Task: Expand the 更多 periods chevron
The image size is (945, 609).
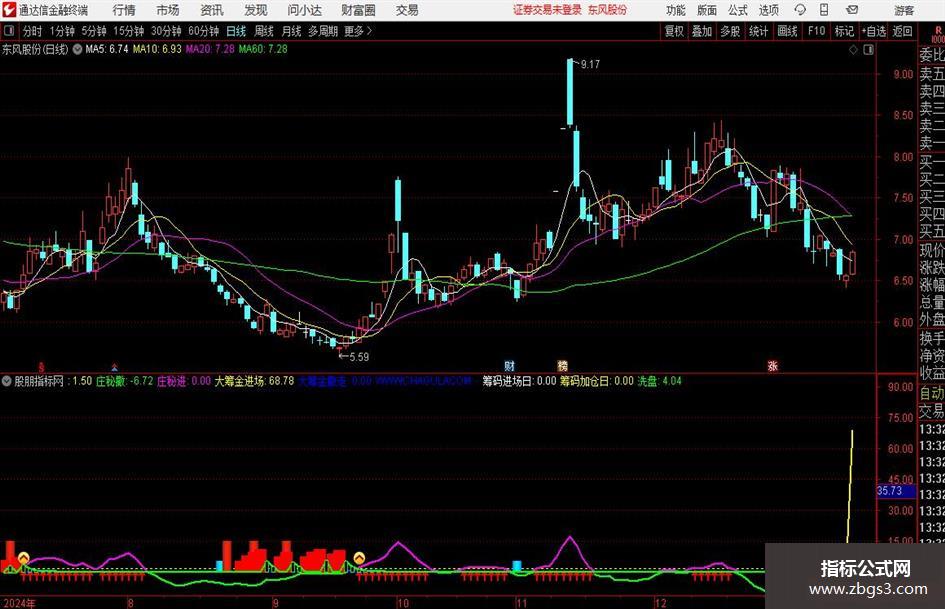Action: (x=369, y=31)
